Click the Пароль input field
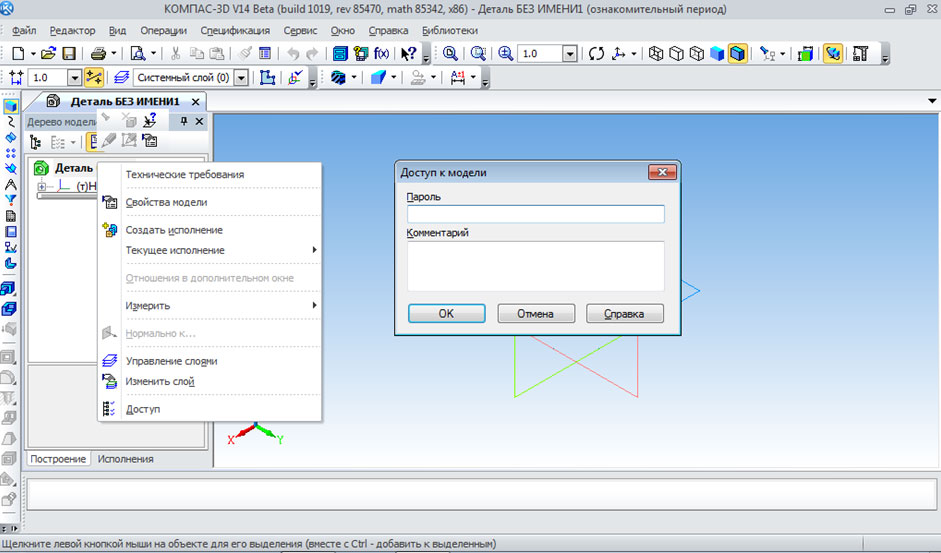 pyautogui.click(x=536, y=214)
